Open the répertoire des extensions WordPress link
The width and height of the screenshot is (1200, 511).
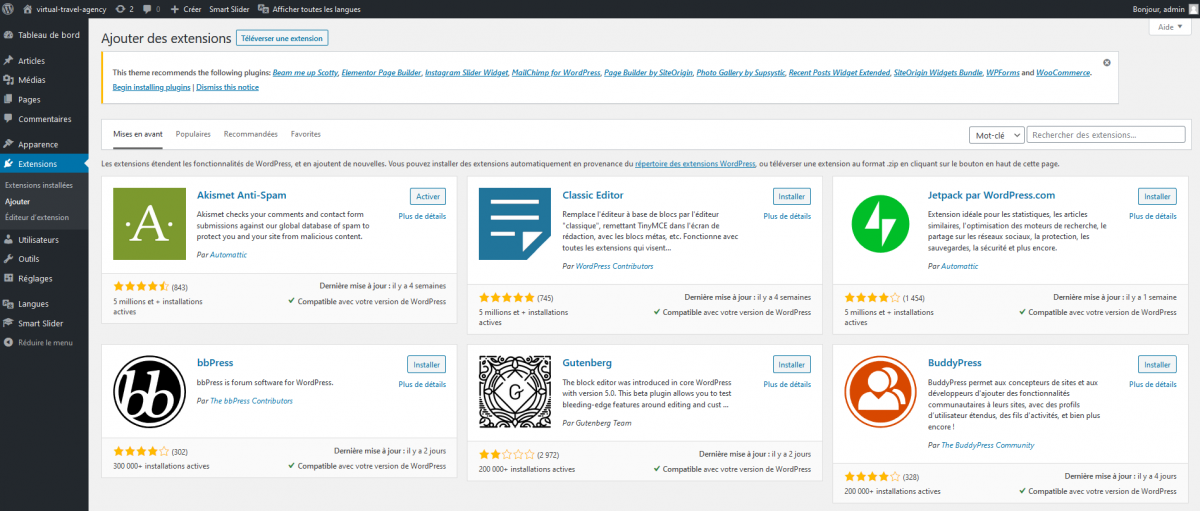695,163
